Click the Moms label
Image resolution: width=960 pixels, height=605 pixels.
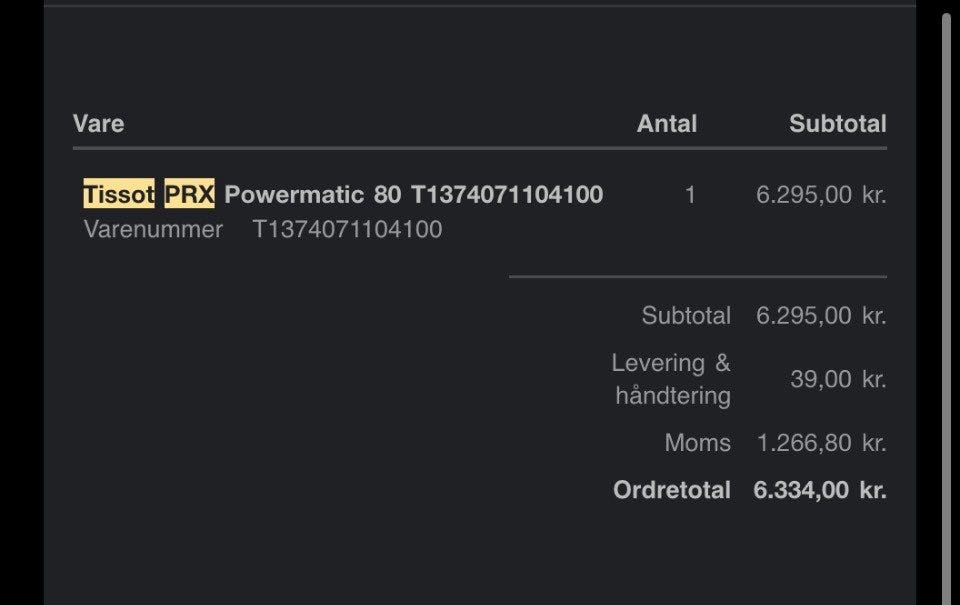coord(697,443)
